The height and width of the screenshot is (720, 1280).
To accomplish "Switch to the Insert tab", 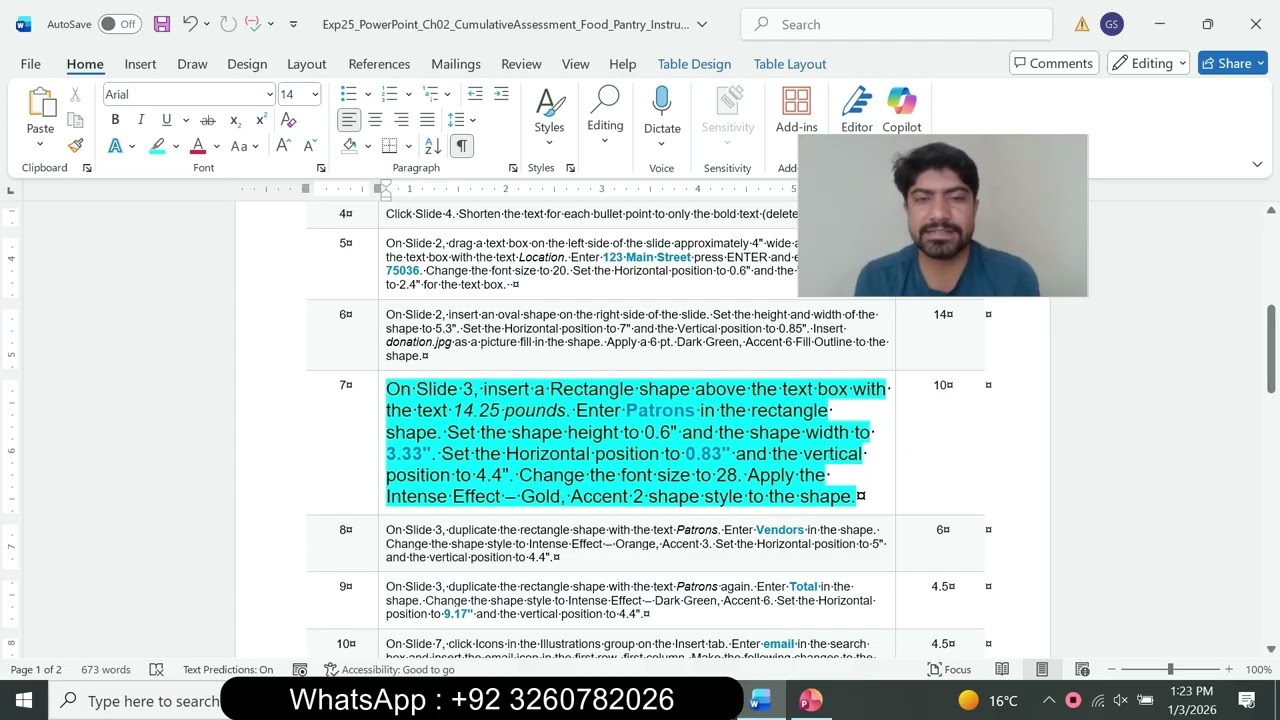I will tap(140, 63).
